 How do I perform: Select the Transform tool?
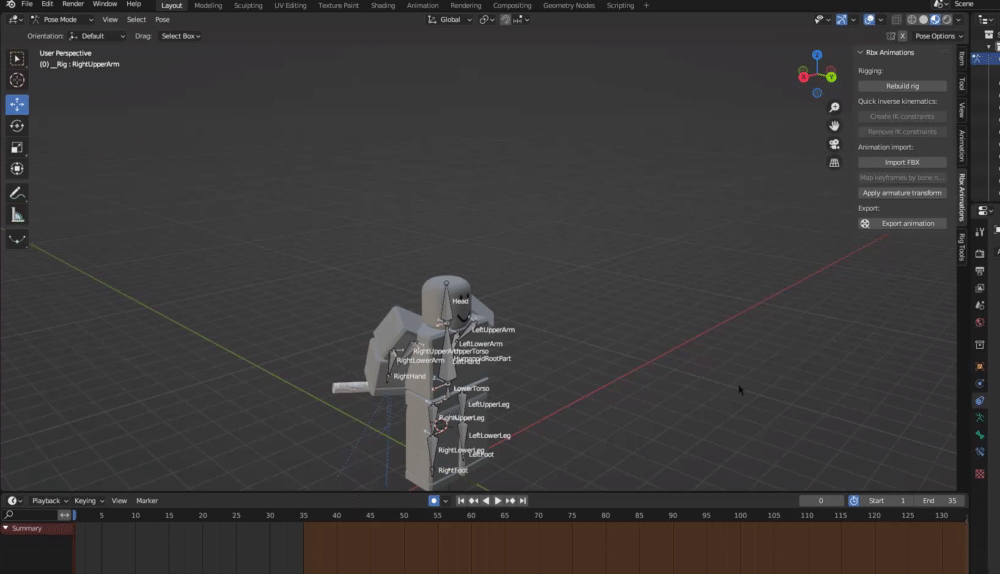(x=17, y=169)
